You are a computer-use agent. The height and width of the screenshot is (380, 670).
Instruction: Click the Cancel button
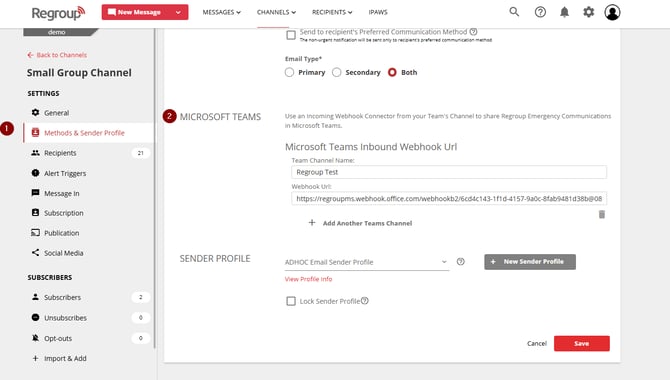tap(537, 343)
